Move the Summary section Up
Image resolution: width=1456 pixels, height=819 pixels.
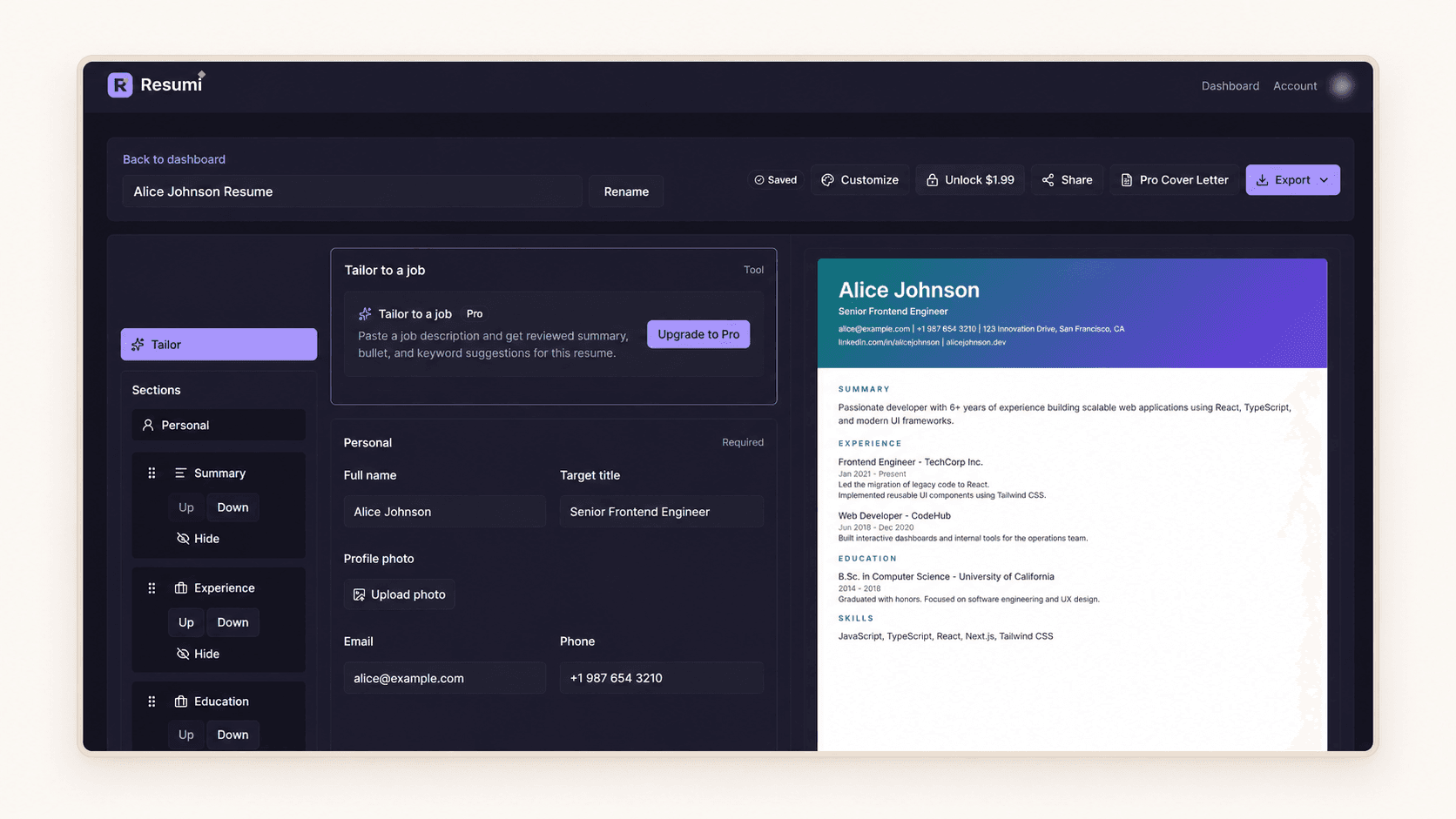pyautogui.click(x=186, y=507)
